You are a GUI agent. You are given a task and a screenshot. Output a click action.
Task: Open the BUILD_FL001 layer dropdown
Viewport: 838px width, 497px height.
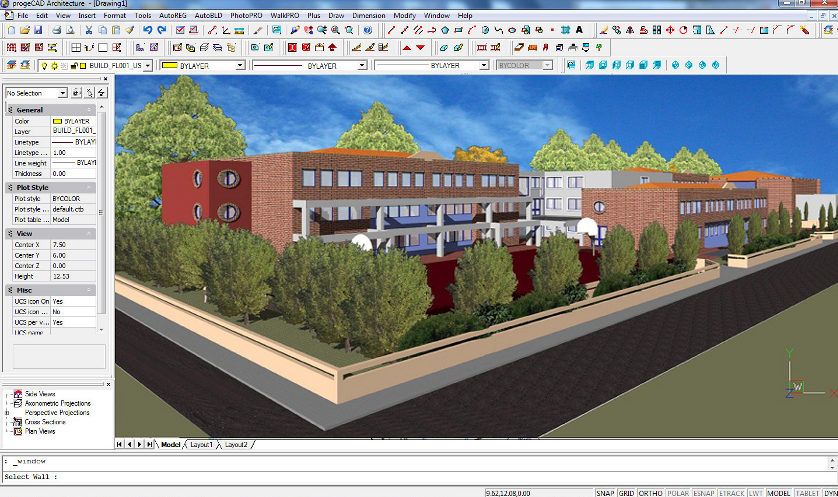[150, 66]
